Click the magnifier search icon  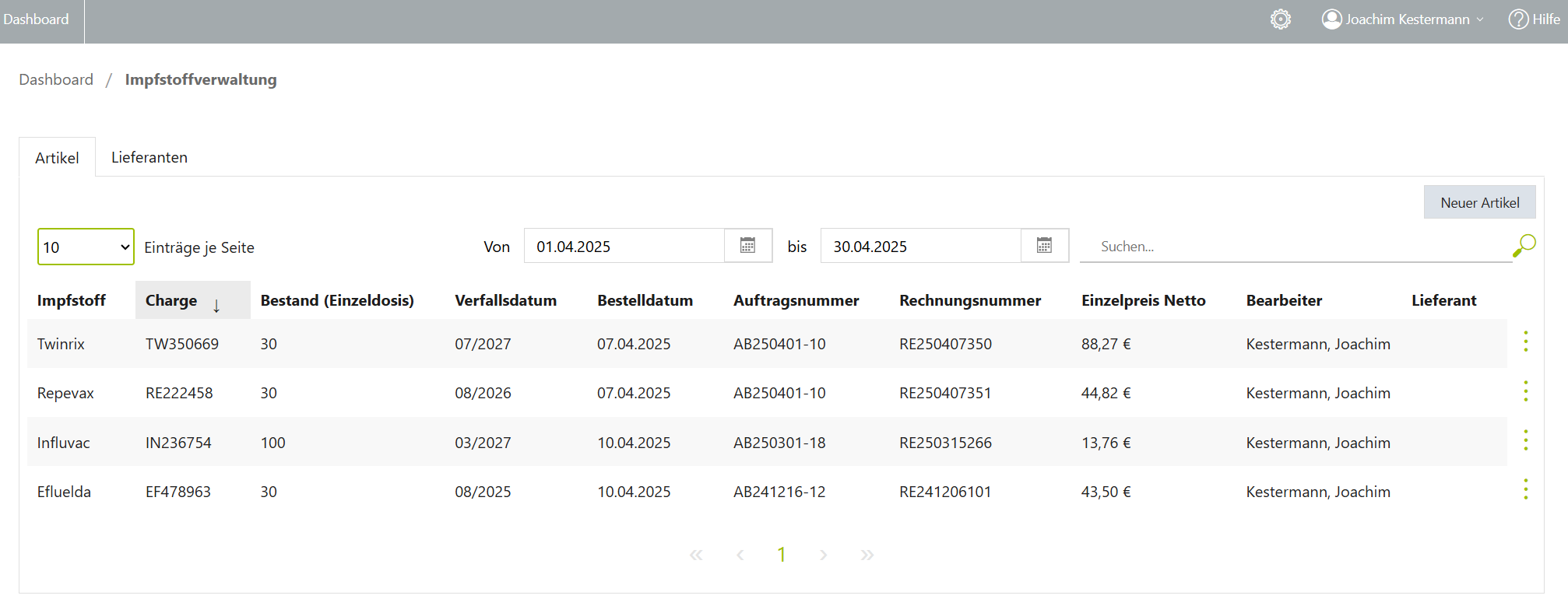(x=1524, y=246)
